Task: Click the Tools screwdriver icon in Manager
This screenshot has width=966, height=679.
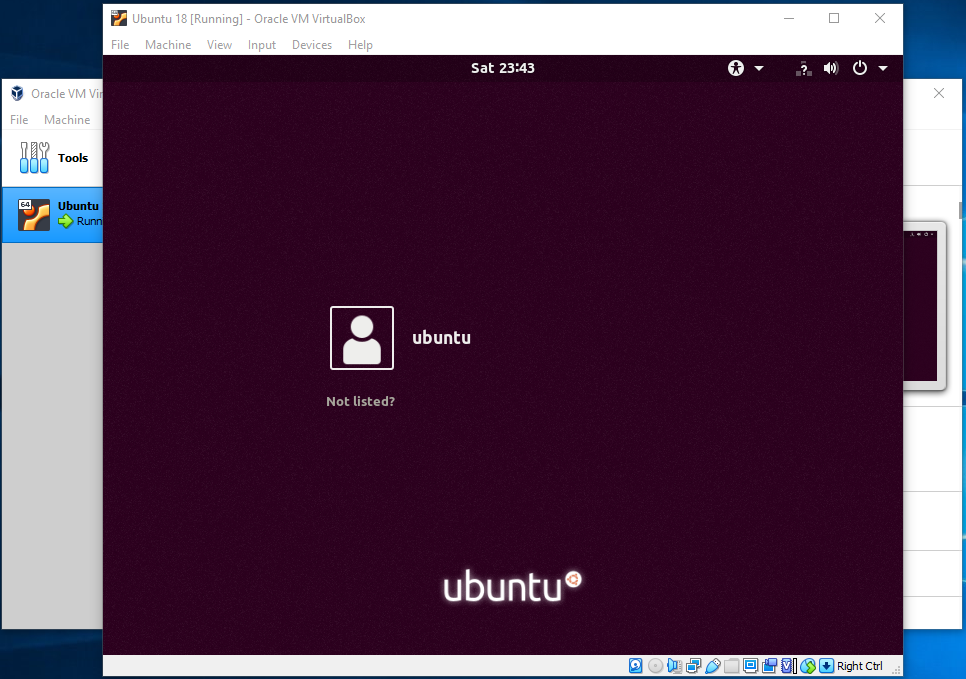Action: coord(34,158)
